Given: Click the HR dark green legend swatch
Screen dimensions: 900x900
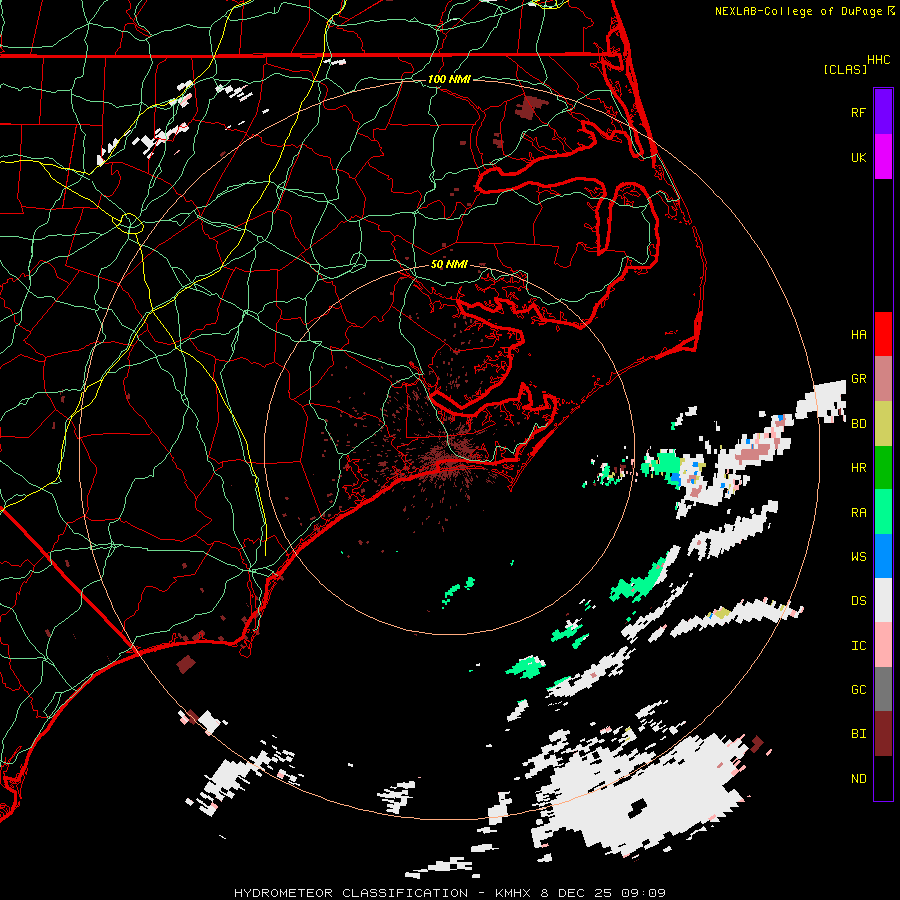Looking at the screenshot, I should pyautogui.click(x=883, y=468).
